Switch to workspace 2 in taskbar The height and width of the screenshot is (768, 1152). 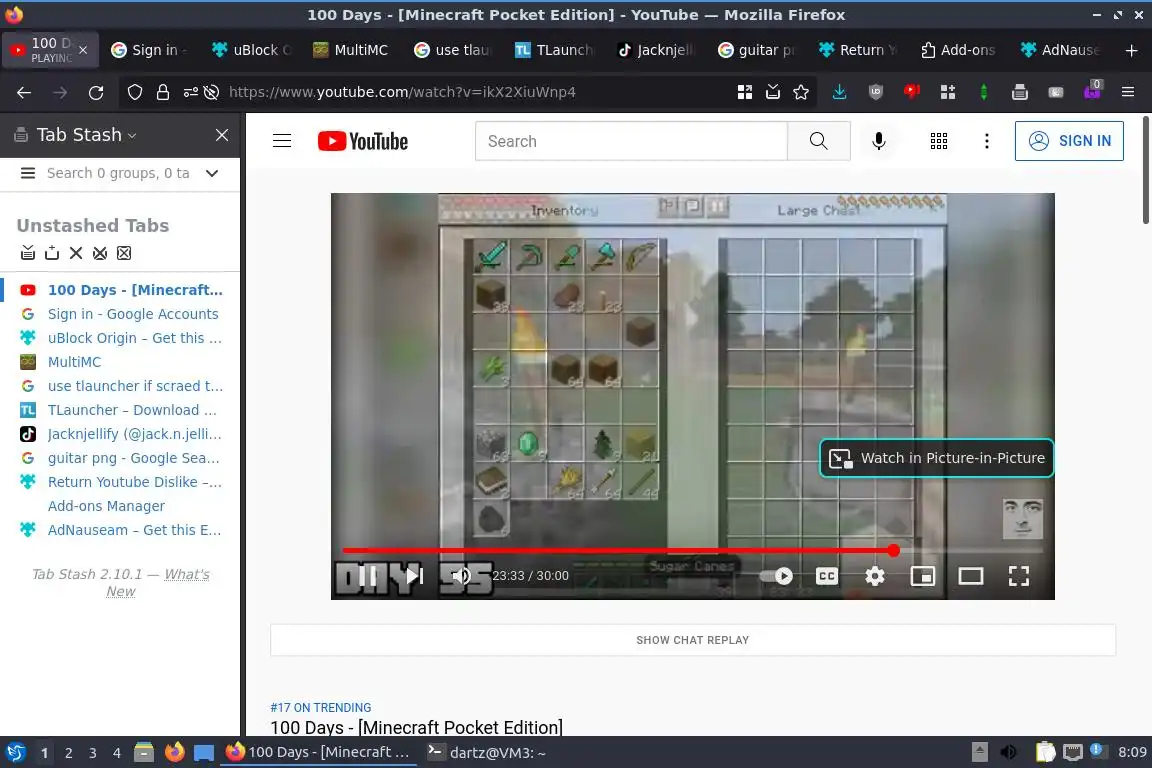click(x=68, y=753)
